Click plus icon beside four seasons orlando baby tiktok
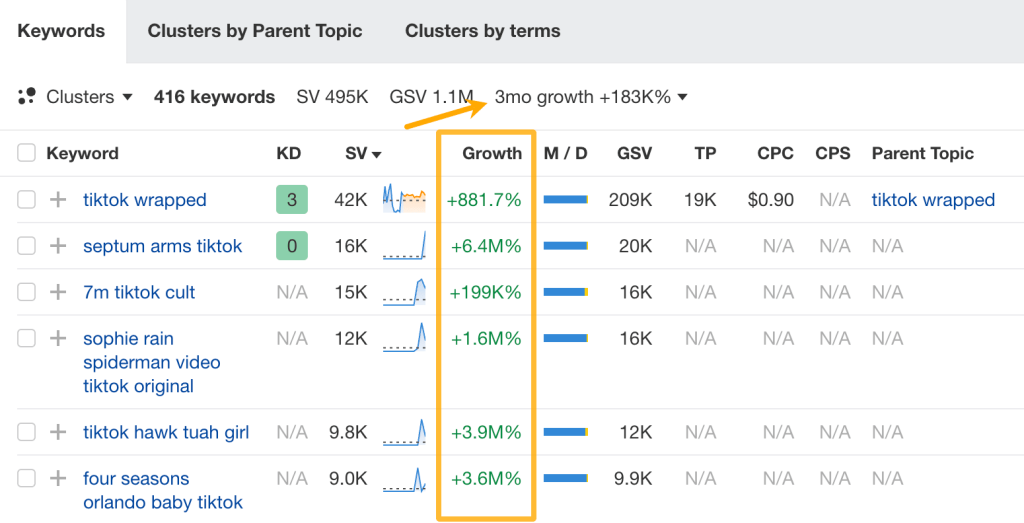The height and width of the screenshot is (523, 1024). pyautogui.click(x=59, y=479)
